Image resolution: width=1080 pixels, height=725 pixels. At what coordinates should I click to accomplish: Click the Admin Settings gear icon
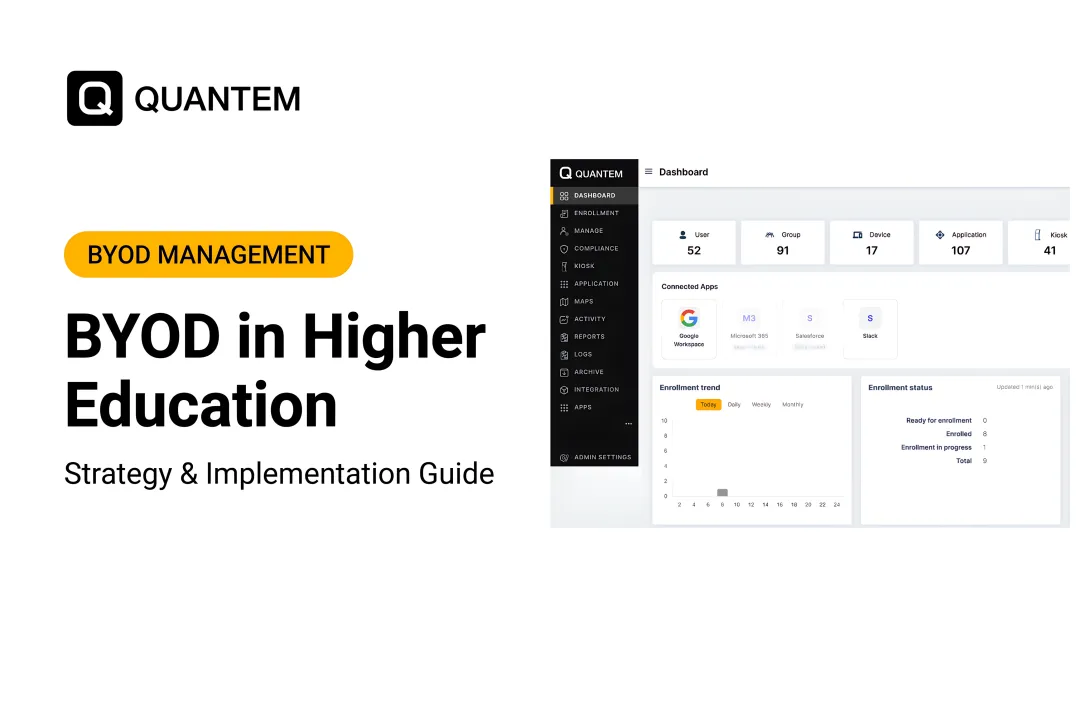click(x=564, y=458)
